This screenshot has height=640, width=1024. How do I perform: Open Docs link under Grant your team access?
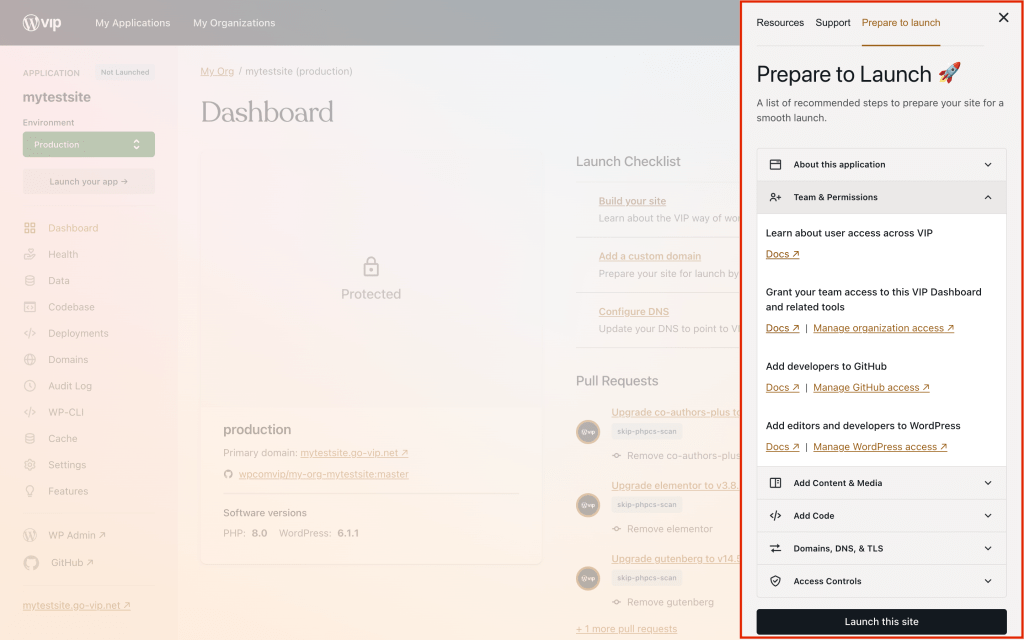click(782, 328)
